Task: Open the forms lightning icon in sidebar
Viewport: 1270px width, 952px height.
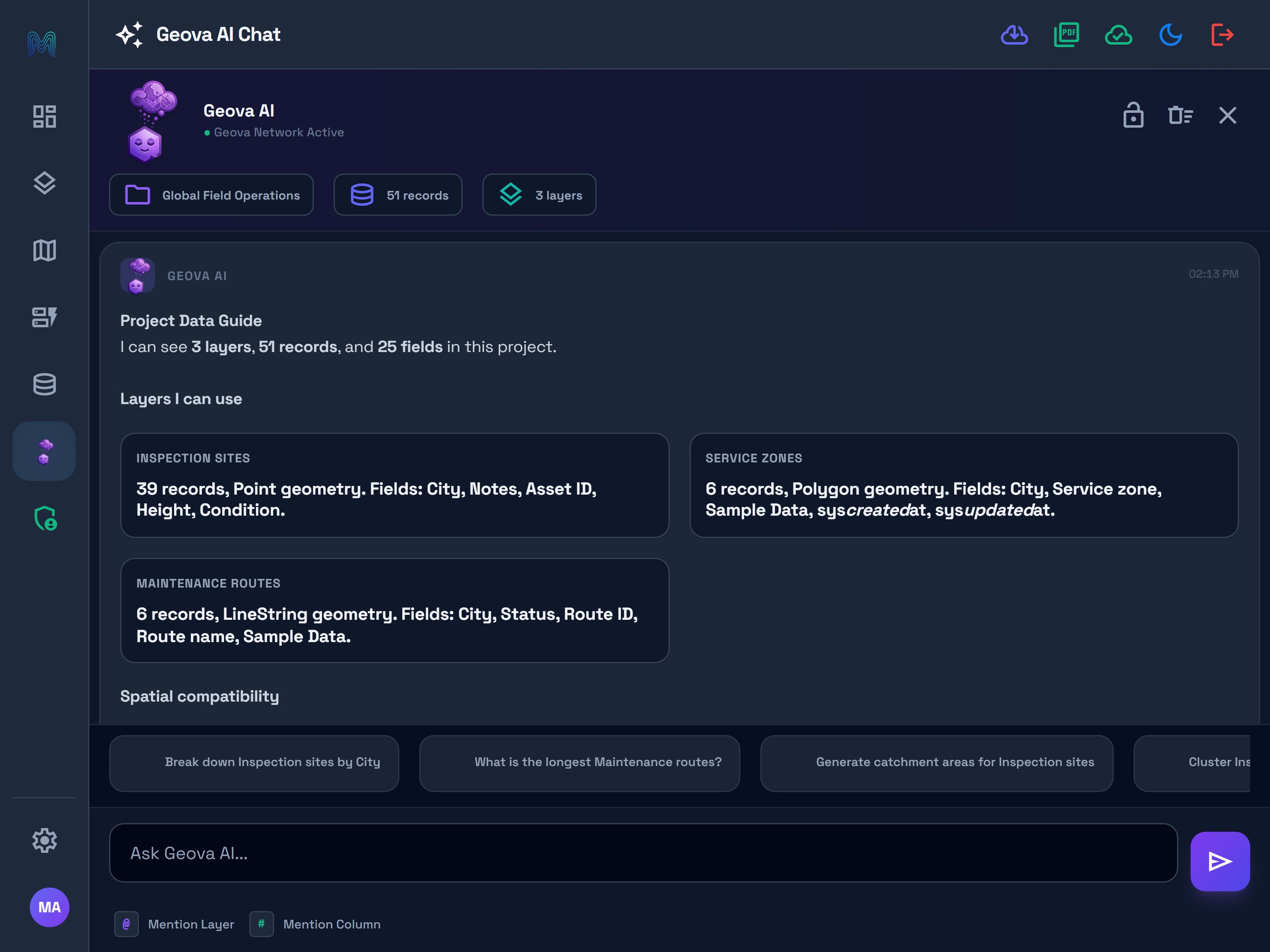Action: click(x=44, y=317)
